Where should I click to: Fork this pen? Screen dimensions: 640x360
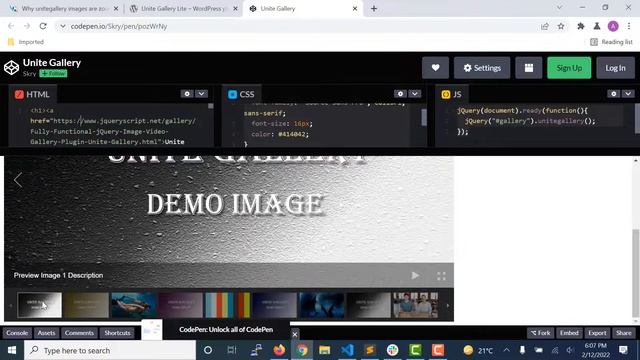[540, 333]
